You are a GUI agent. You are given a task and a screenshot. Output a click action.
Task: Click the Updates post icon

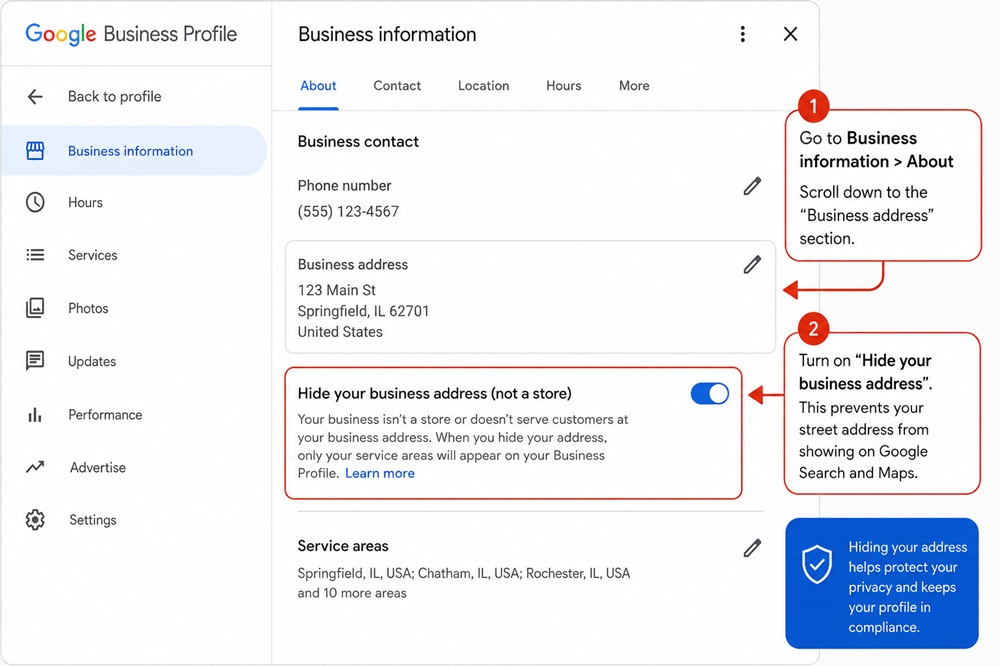35,360
